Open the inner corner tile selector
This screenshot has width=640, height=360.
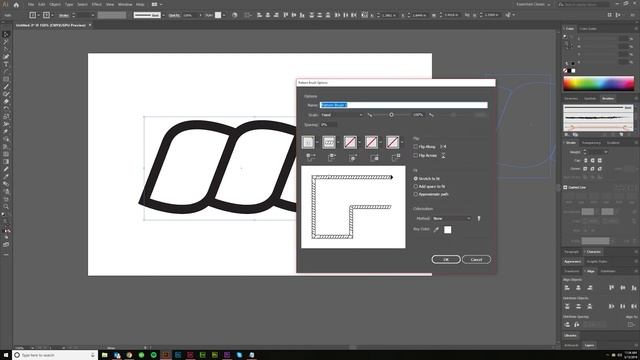350,142
